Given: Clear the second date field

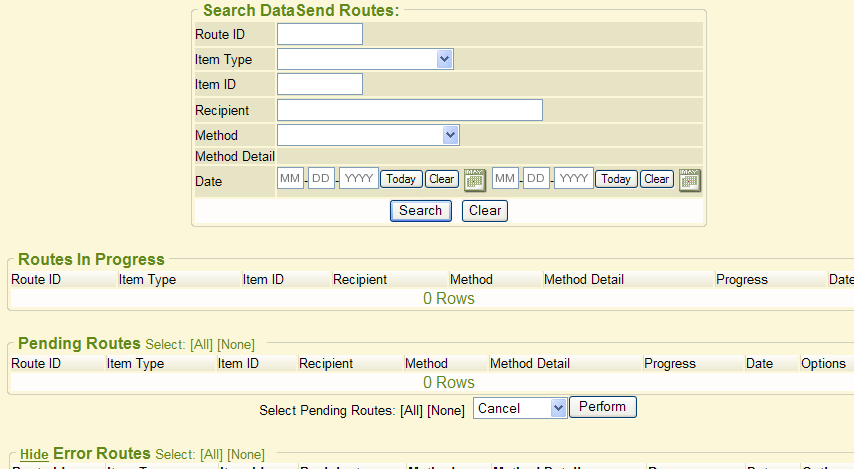Looking at the screenshot, I should (657, 179).
